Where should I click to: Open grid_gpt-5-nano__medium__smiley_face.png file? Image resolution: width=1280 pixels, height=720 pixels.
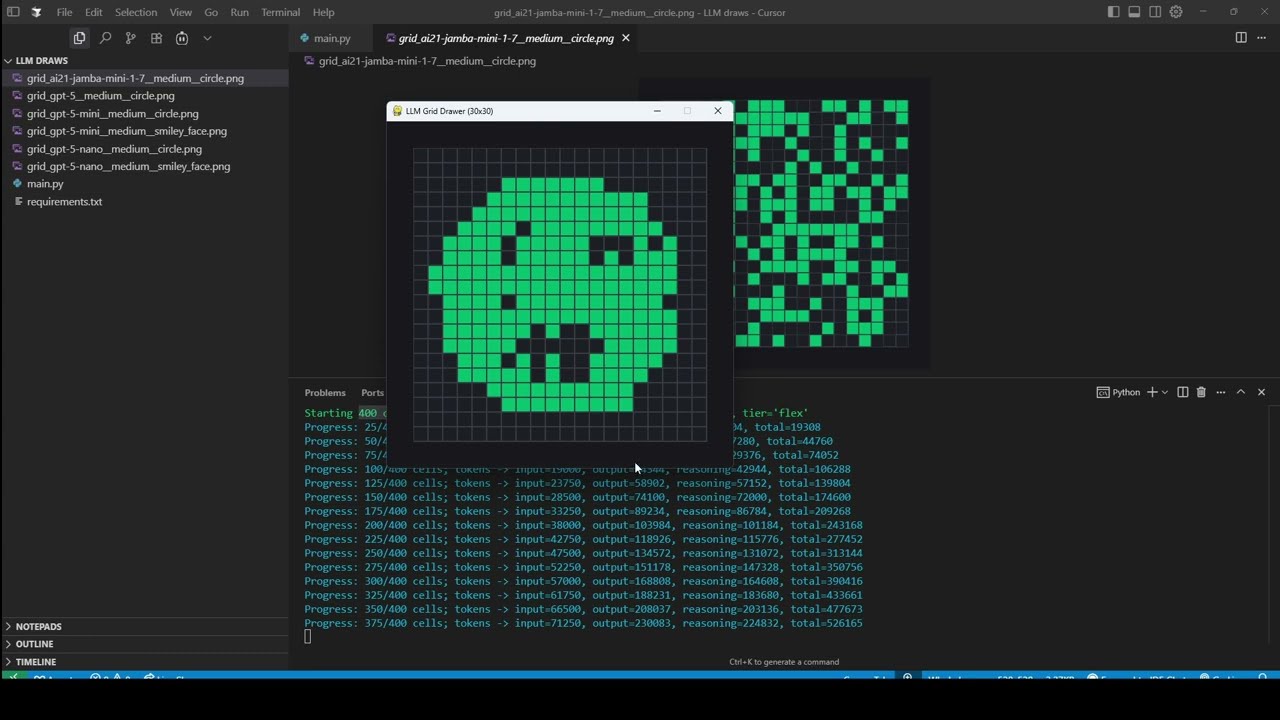pos(128,166)
